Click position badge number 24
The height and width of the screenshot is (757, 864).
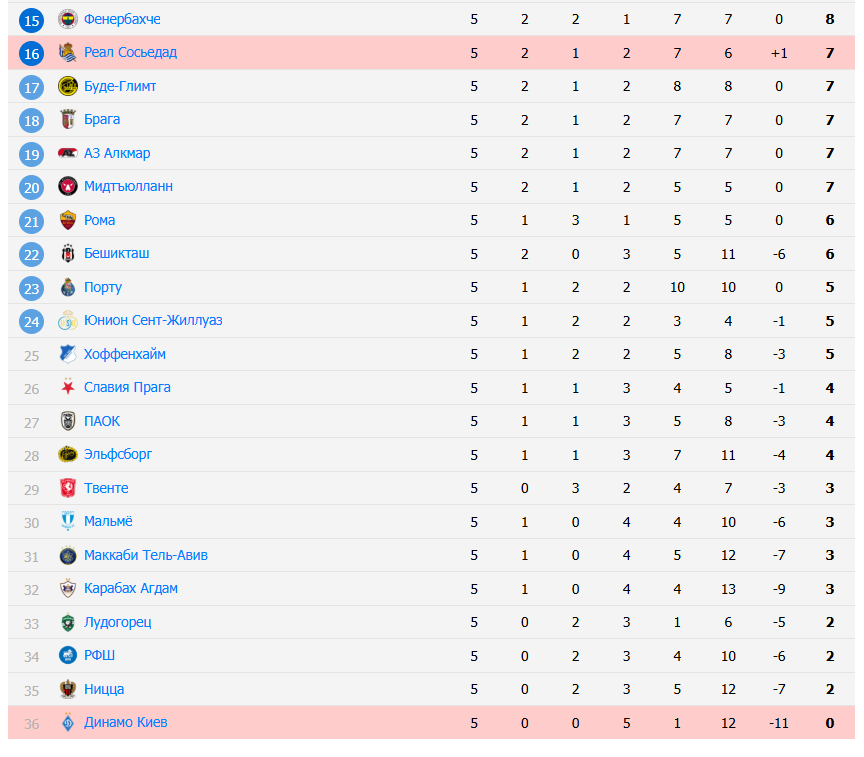(x=32, y=321)
